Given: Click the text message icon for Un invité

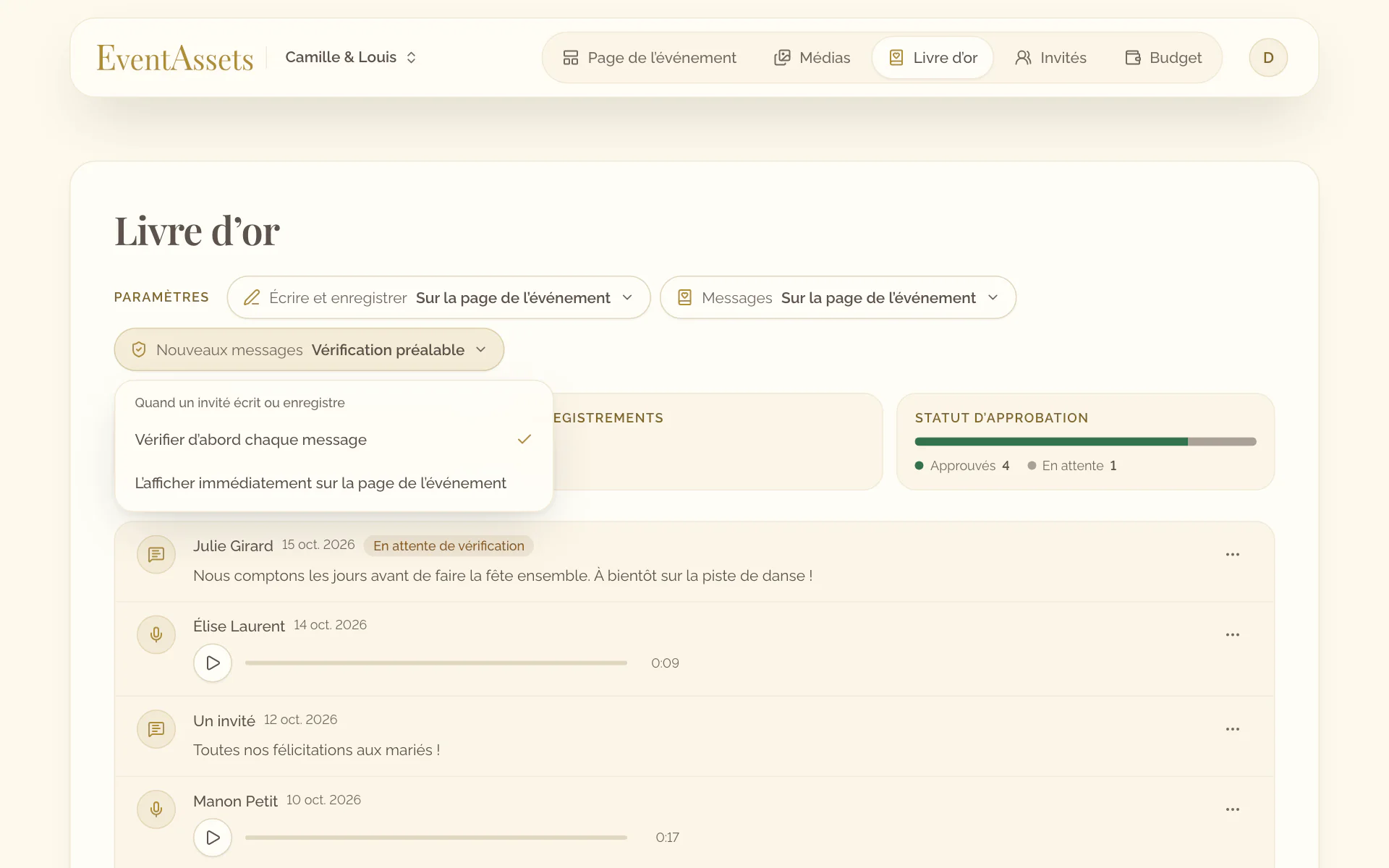Looking at the screenshot, I should 156,730.
